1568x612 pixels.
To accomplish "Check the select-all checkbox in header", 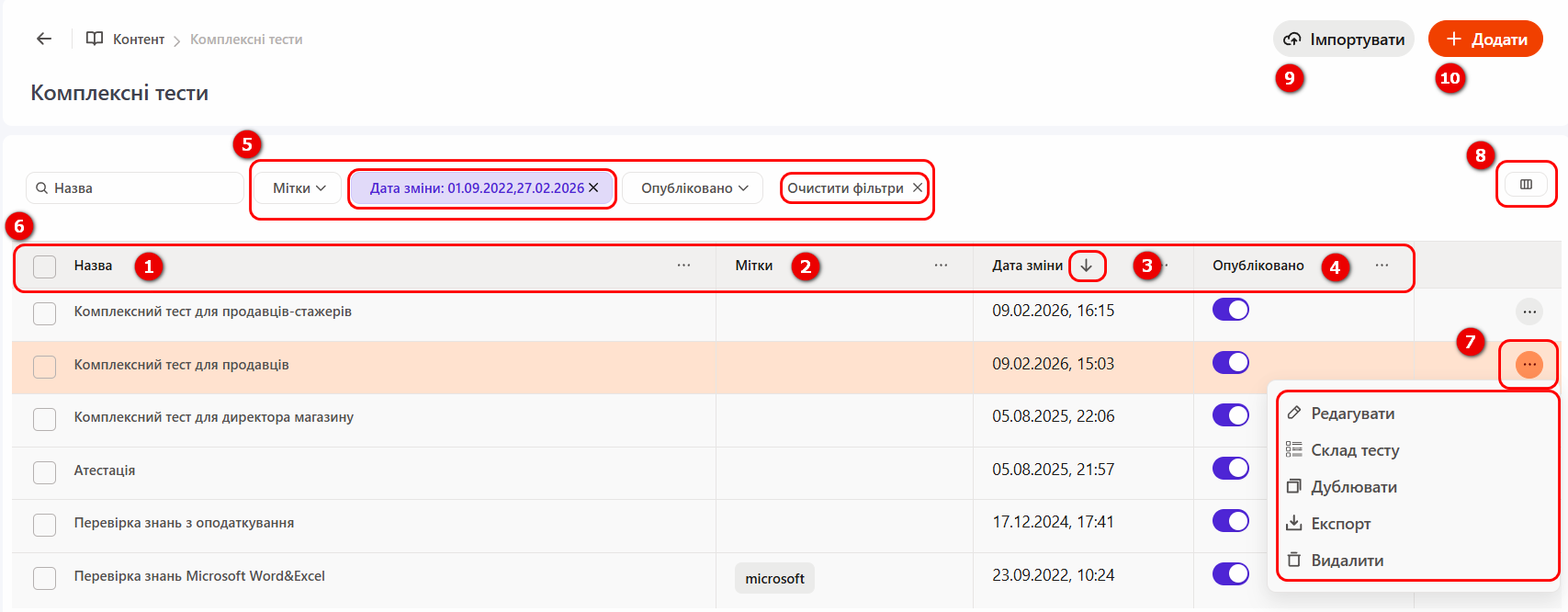I will tap(45, 266).
